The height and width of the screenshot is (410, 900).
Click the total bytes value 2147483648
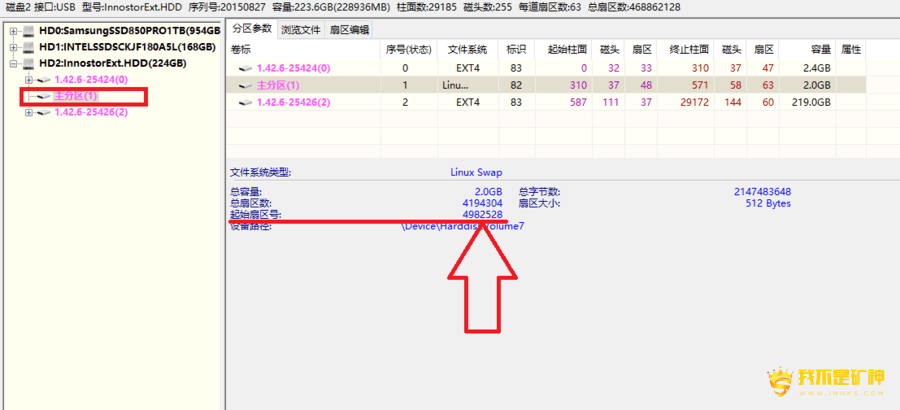(762, 192)
